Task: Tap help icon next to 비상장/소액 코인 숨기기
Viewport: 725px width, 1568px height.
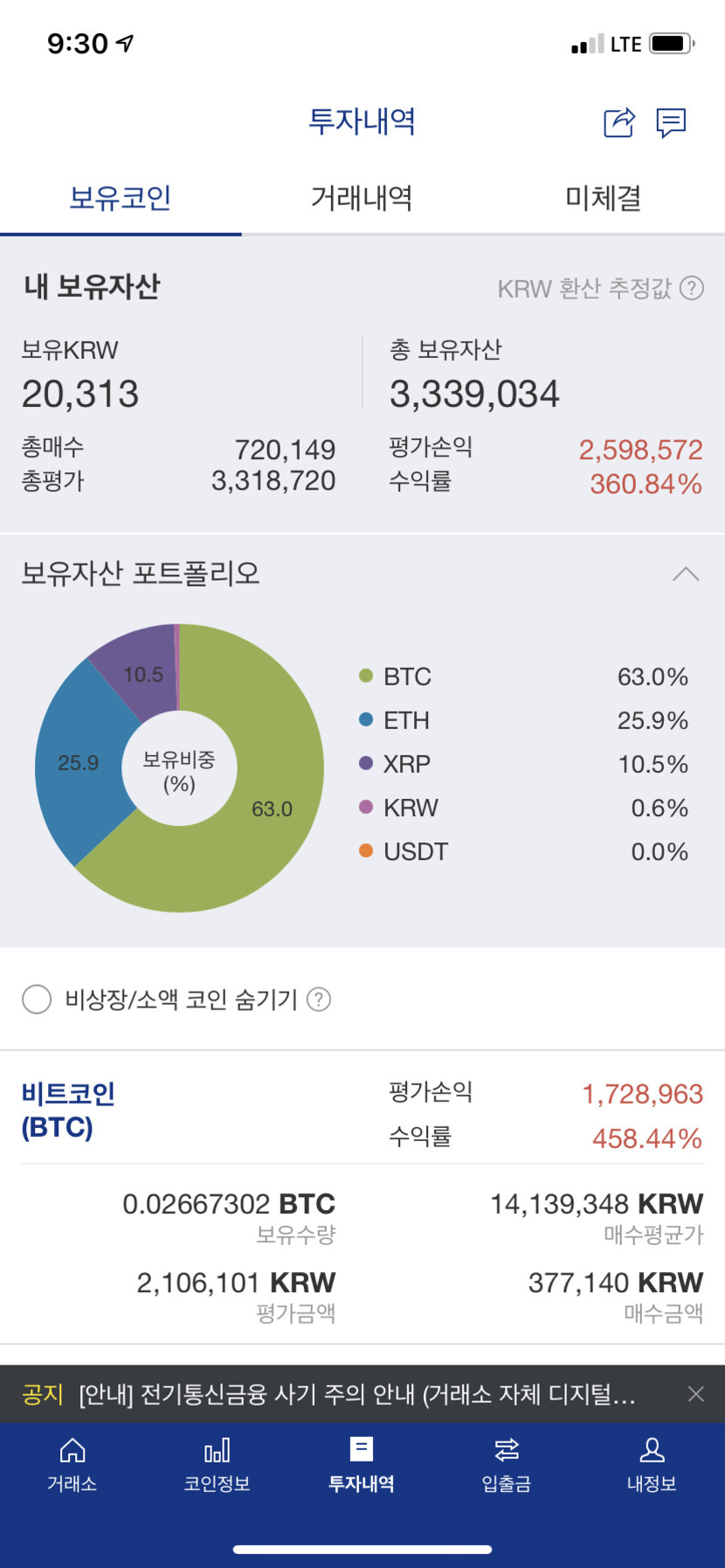Action: click(x=320, y=999)
